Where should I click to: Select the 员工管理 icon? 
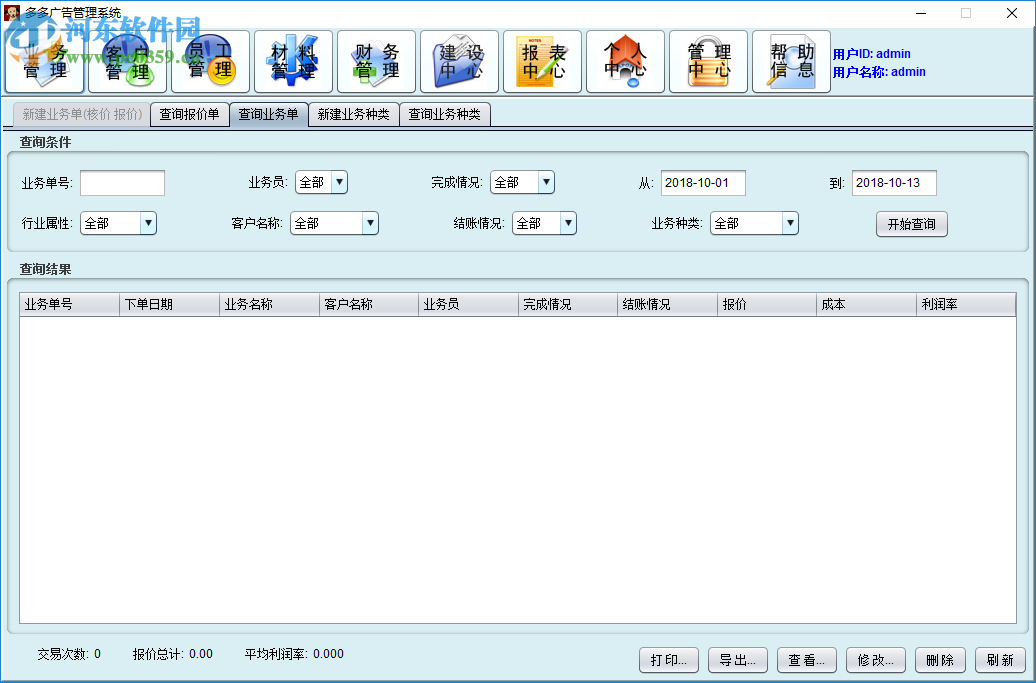(x=209, y=61)
